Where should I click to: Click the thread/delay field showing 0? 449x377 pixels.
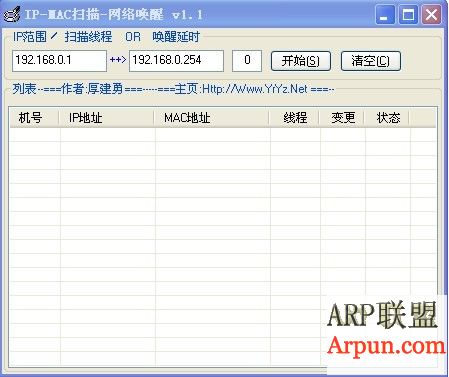[247, 61]
